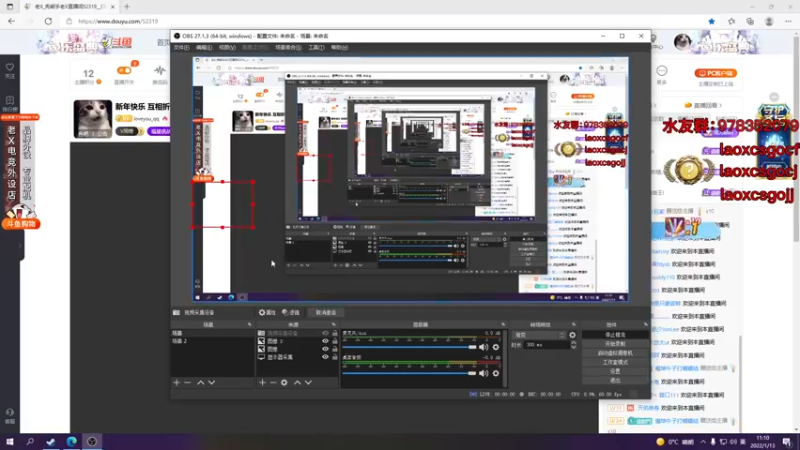Image resolution: width=800 pixels, height=450 pixels.
Task: Add a new scene with the plus icon in 场景 panel
Action: coord(177,383)
